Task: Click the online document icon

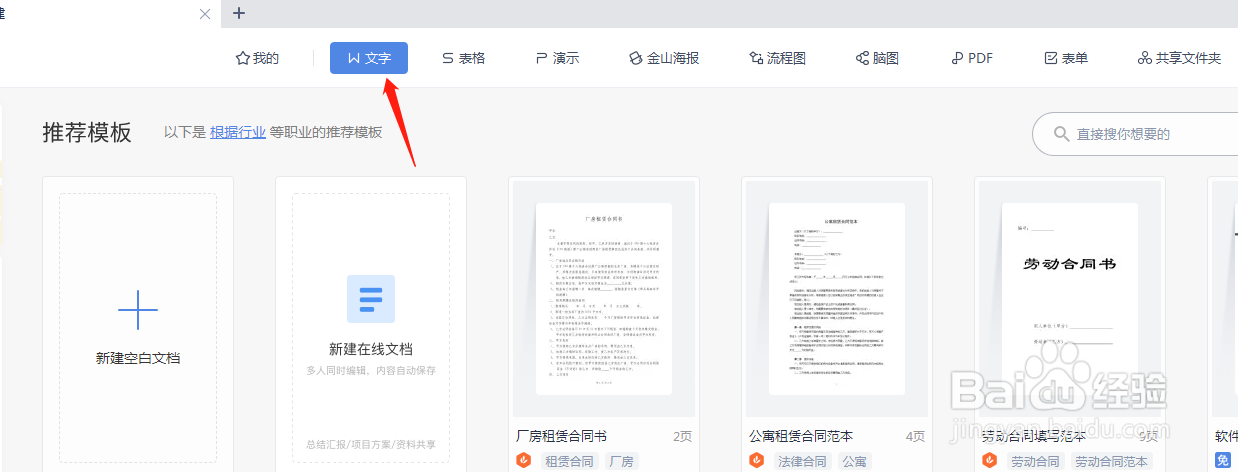Action: (x=371, y=299)
